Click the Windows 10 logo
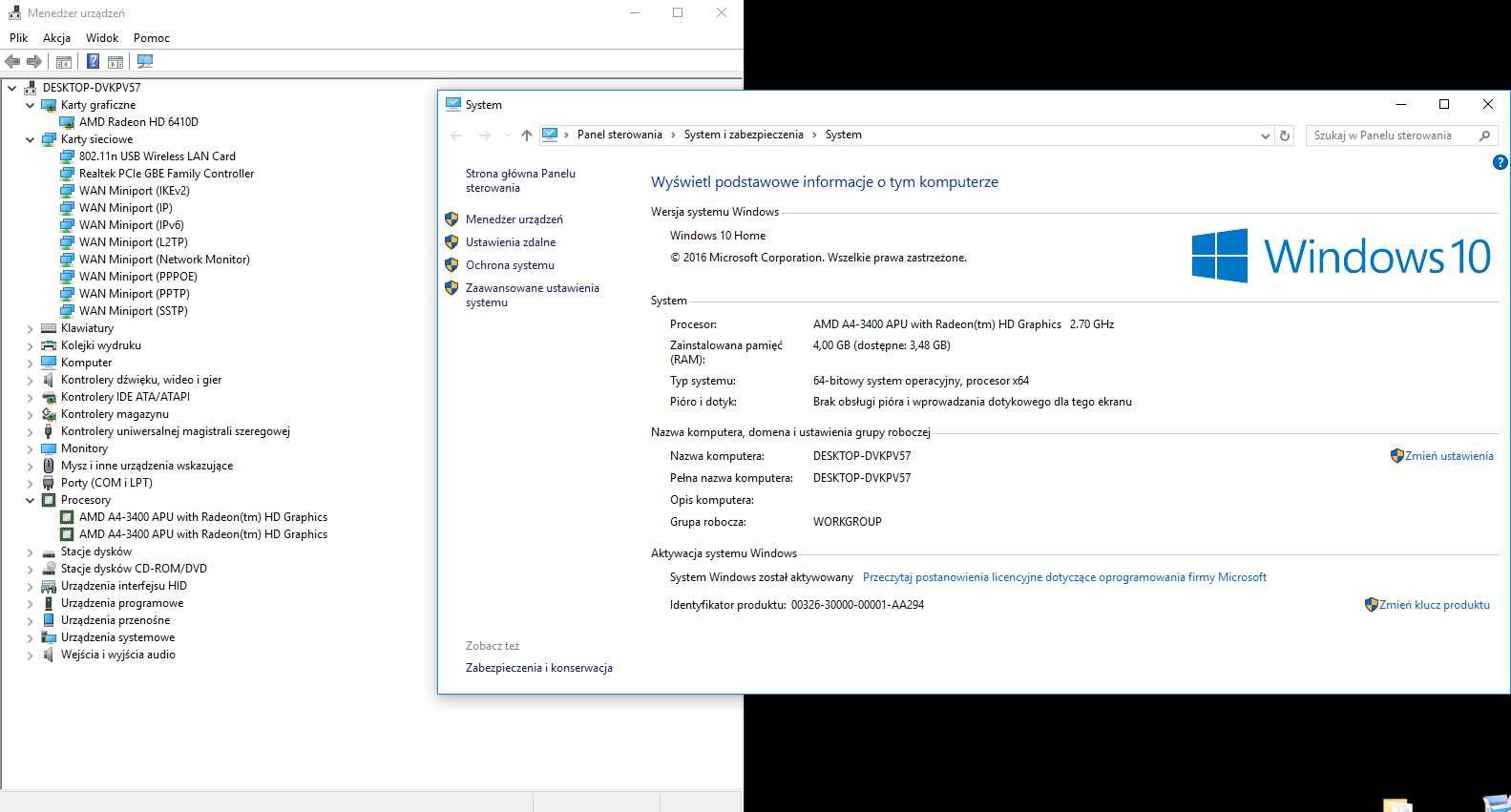Screen dimensions: 1511x812 click(x=1341, y=256)
